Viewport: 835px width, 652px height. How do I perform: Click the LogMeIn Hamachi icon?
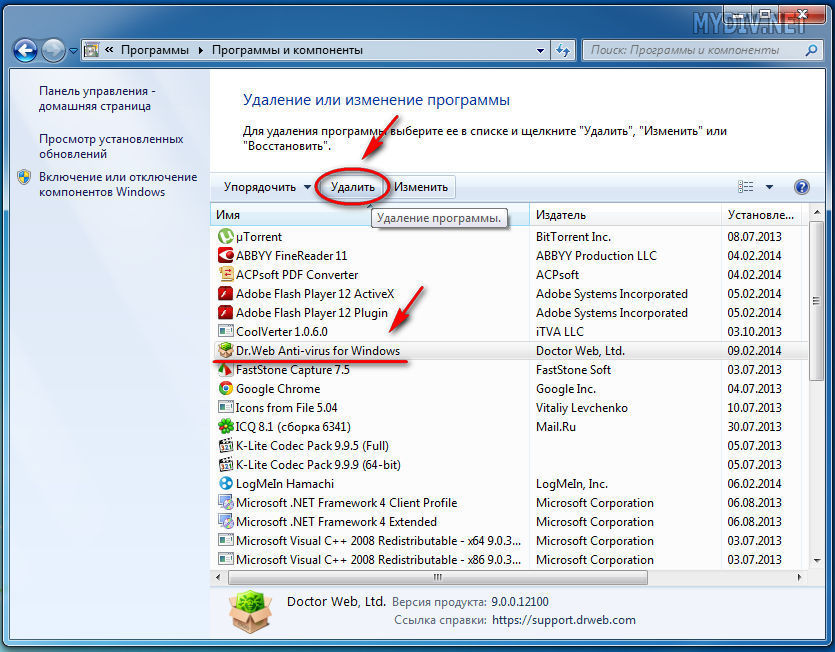tap(226, 483)
